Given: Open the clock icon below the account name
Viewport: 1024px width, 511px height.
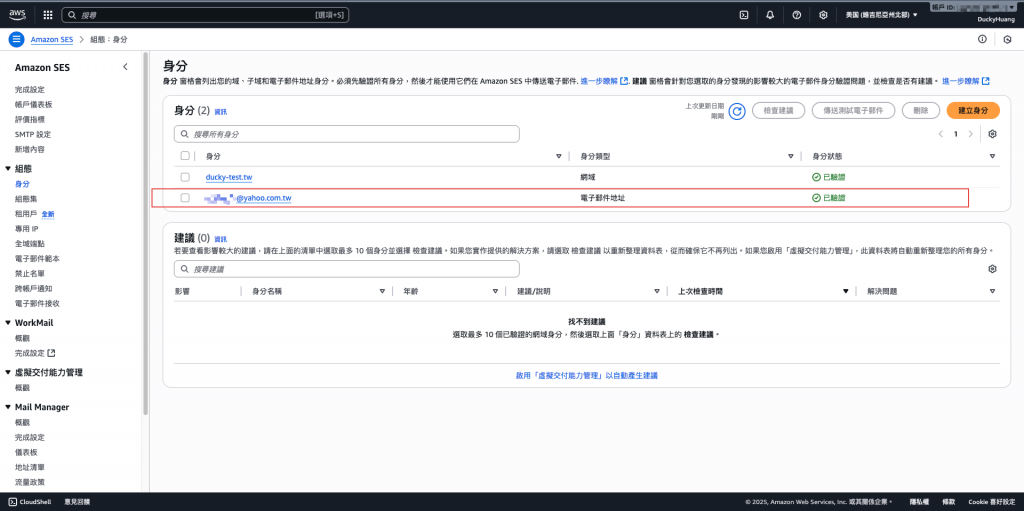Looking at the screenshot, I should coord(1007,39).
